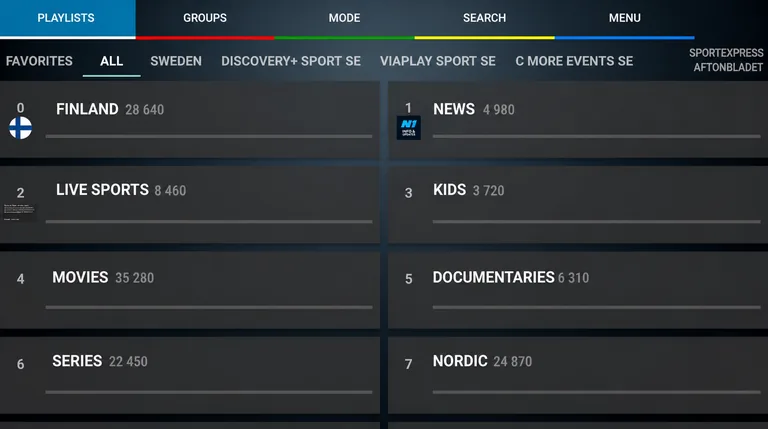Image resolution: width=768 pixels, height=429 pixels.
Task: Open the Live Sports group
Action: pyautogui.click(x=190, y=204)
